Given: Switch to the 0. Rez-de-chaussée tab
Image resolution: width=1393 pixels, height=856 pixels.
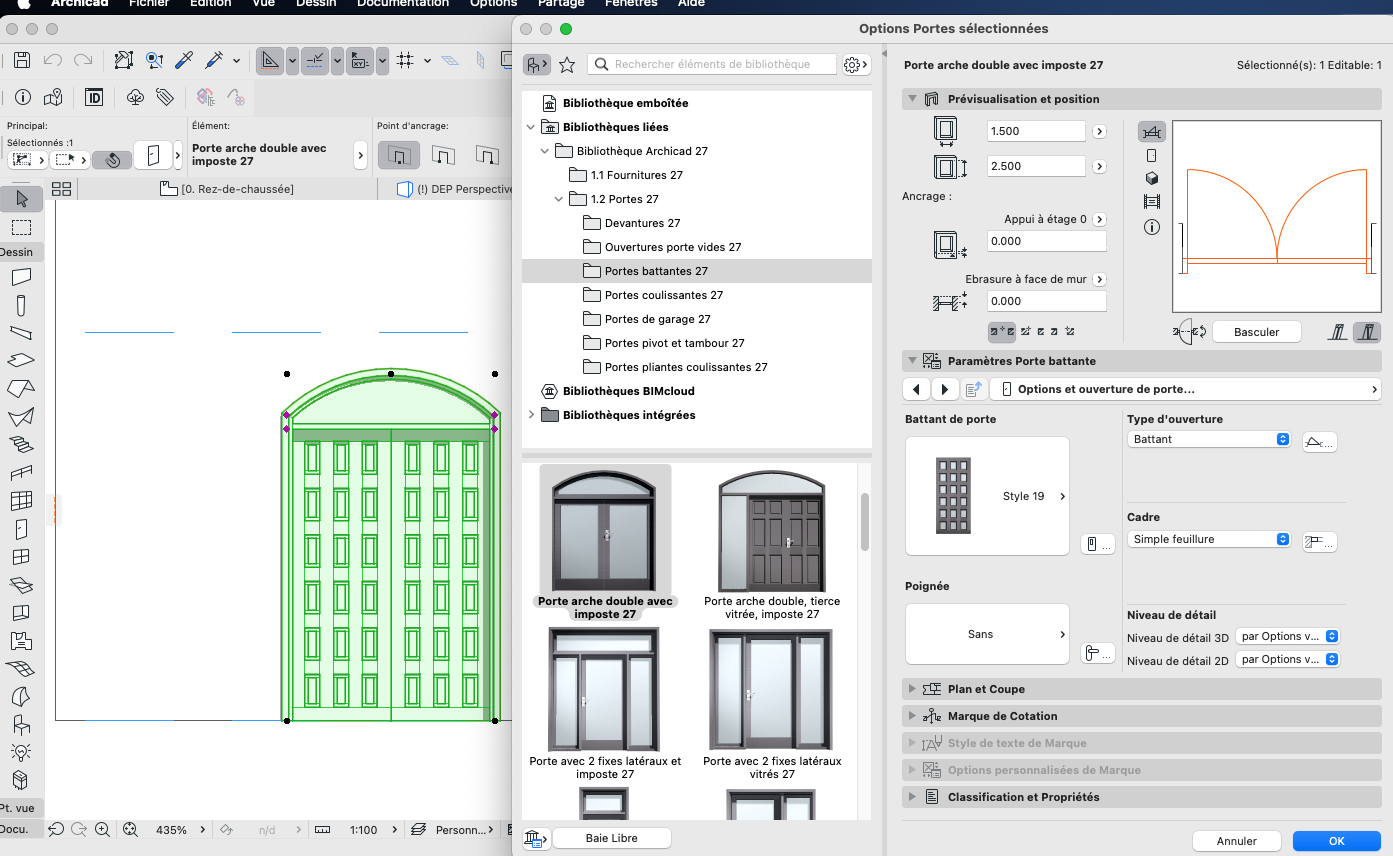Looking at the screenshot, I should click(228, 189).
